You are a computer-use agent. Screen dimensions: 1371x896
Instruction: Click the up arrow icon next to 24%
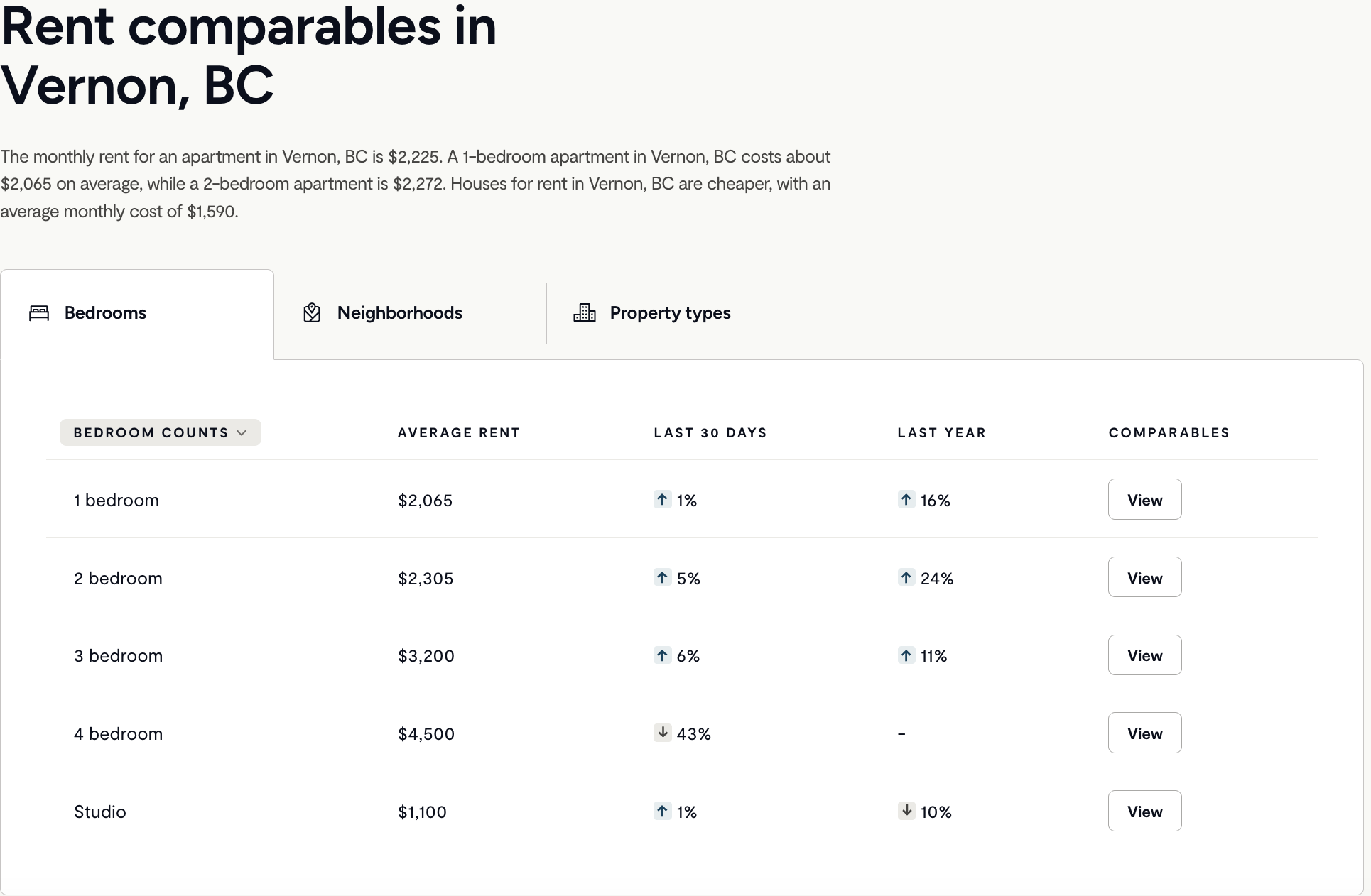(906, 578)
